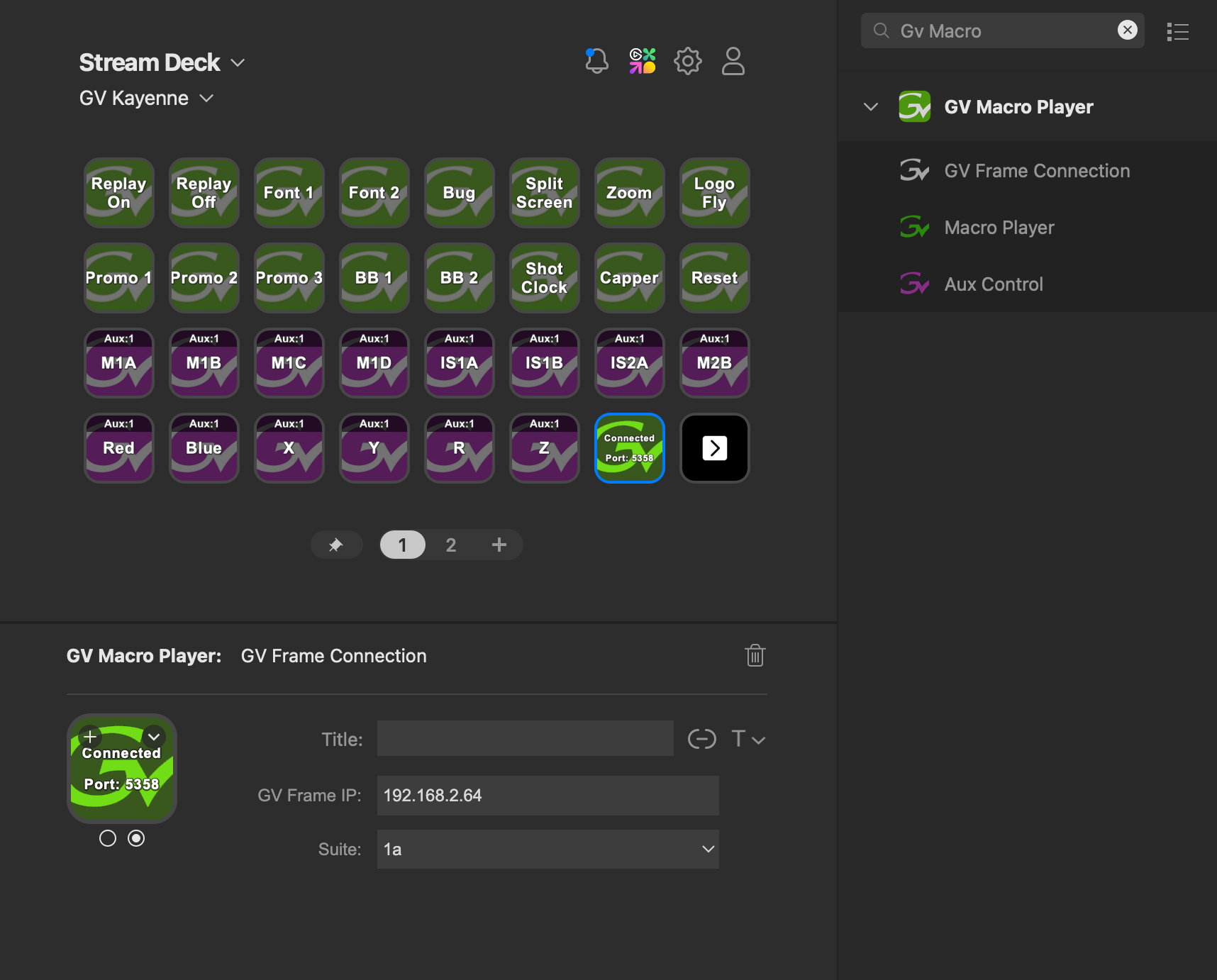Select the Logo Fly key
Viewport: 1217px width, 980px height.
coord(715,193)
